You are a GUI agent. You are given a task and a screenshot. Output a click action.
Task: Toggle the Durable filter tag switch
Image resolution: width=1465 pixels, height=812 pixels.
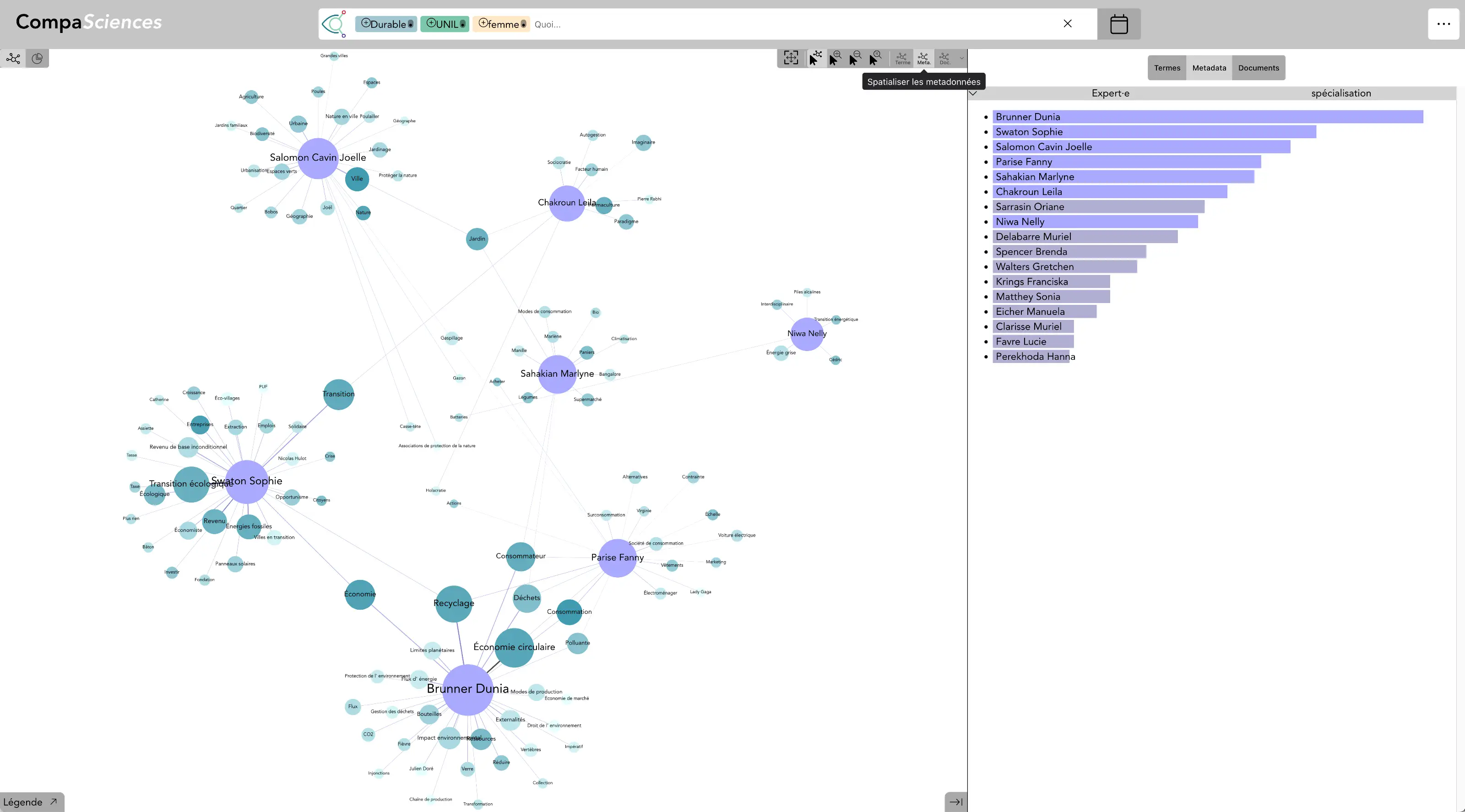(x=410, y=24)
